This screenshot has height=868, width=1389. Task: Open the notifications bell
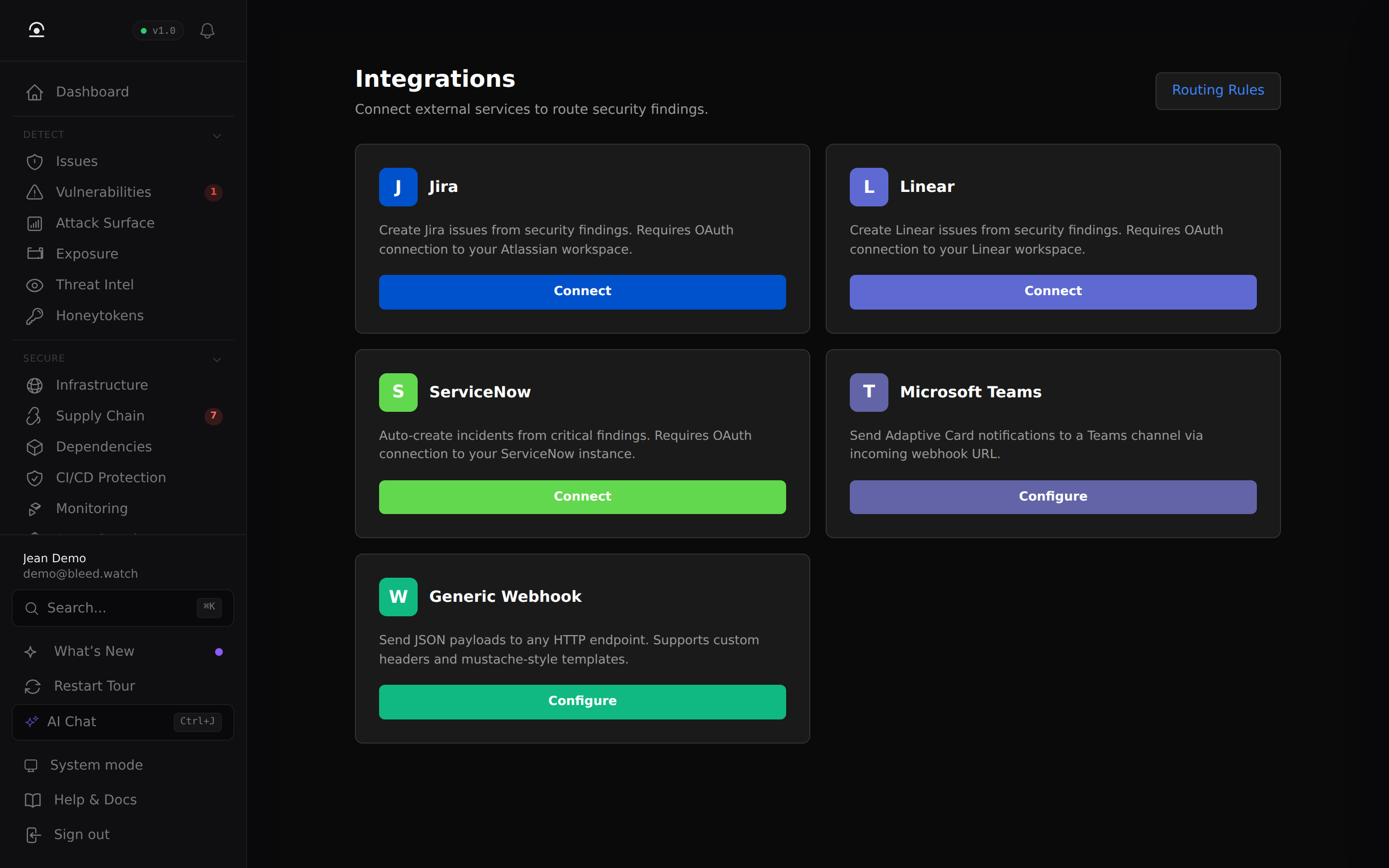(207, 30)
